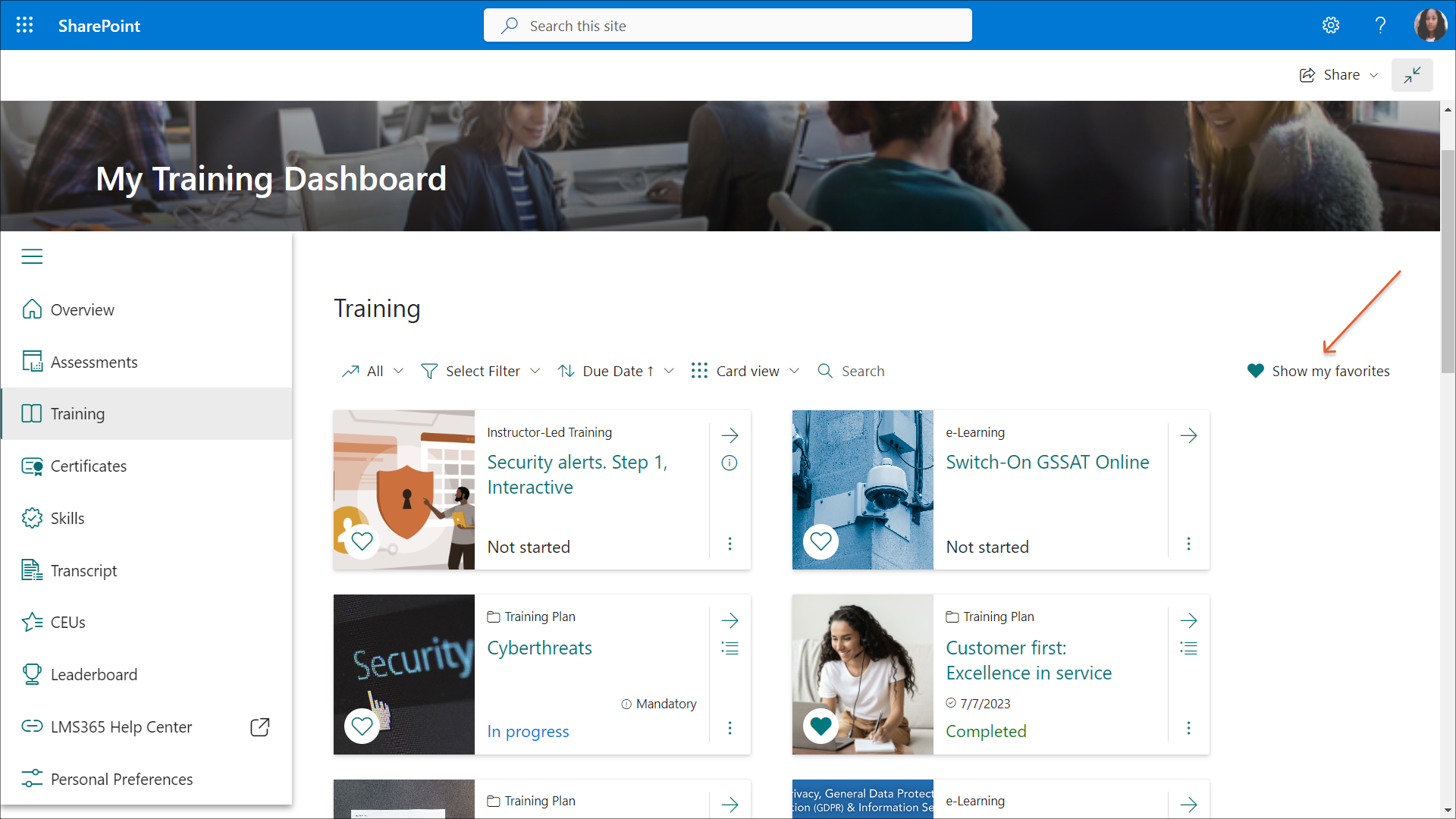Image resolution: width=1456 pixels, height=819 pixels.
Task: Expand the Select Filter dropdown
Action: pyautogui.click(x=481, y=371)
